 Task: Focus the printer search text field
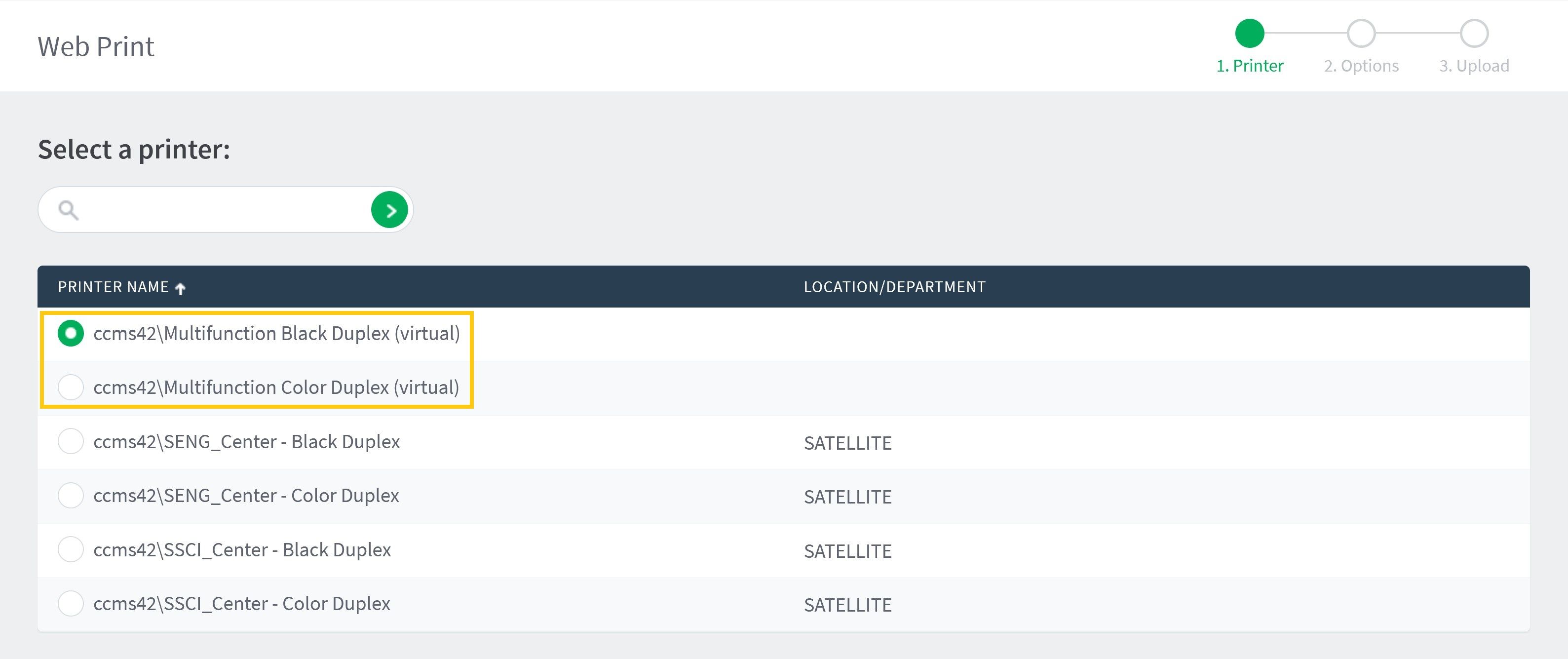click(x=225, y=210)
